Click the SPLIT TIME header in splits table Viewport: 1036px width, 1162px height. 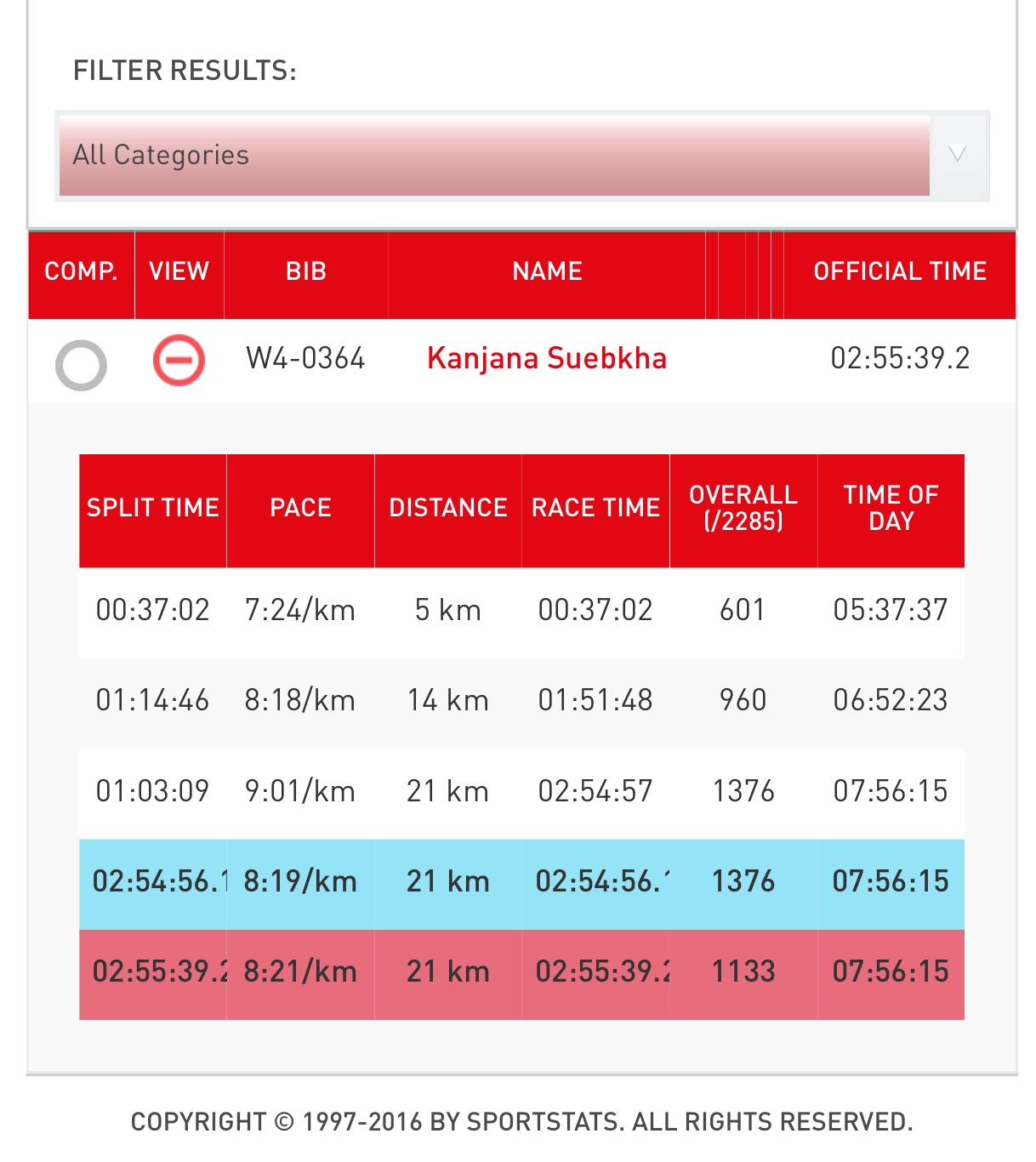click(153, 508)
